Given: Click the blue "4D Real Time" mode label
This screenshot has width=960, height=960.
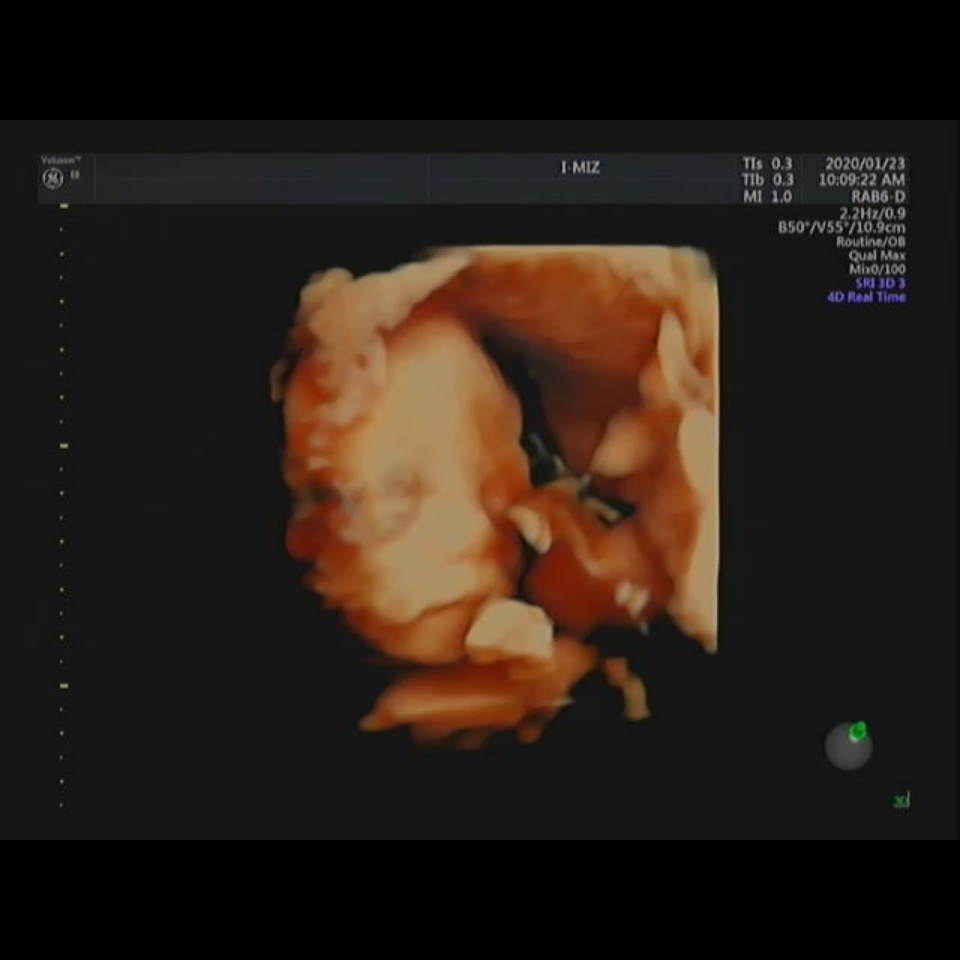Looking at the screenshot, I should (866, 297).
